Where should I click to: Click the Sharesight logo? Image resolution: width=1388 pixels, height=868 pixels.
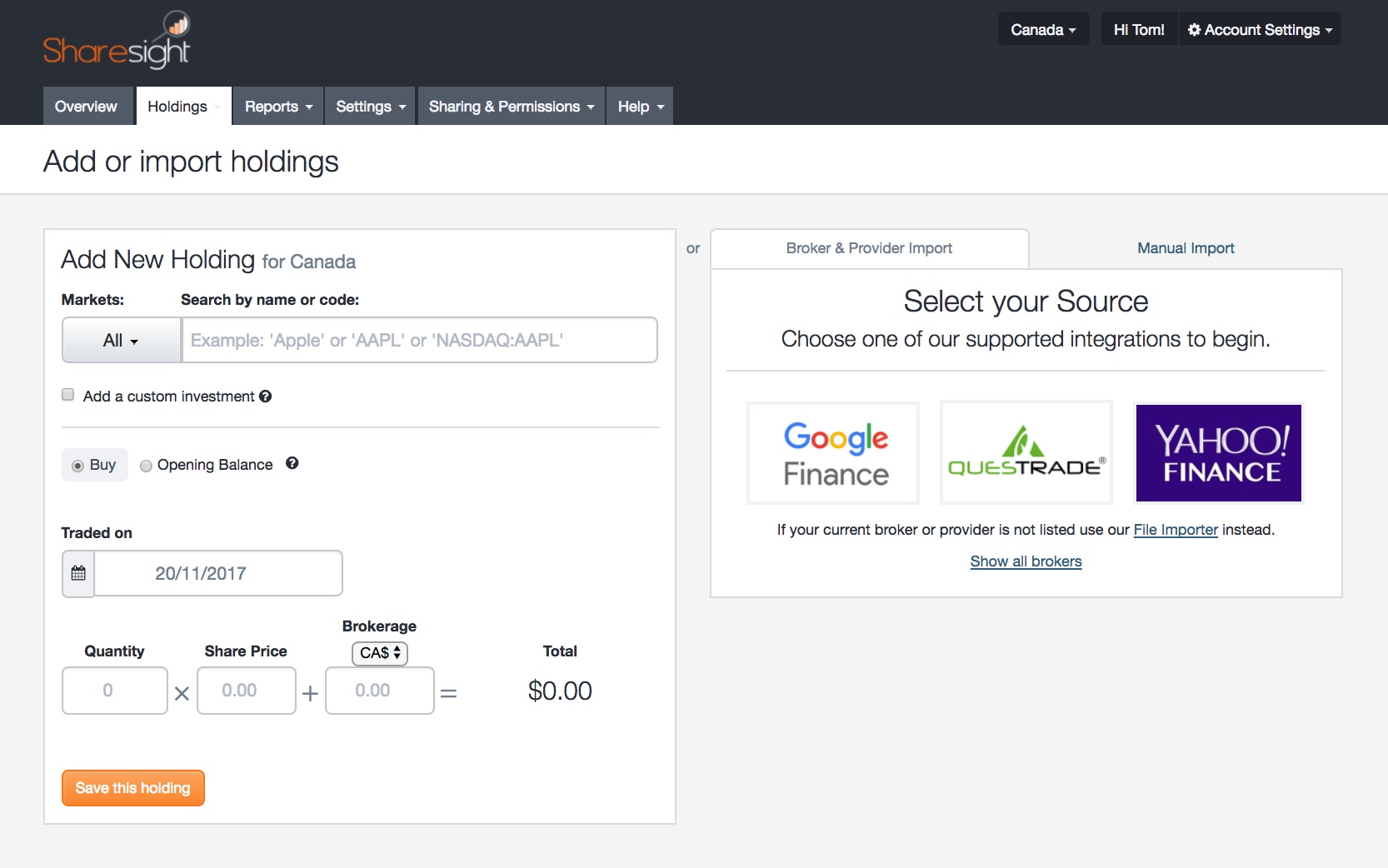(x=117, y=40)
